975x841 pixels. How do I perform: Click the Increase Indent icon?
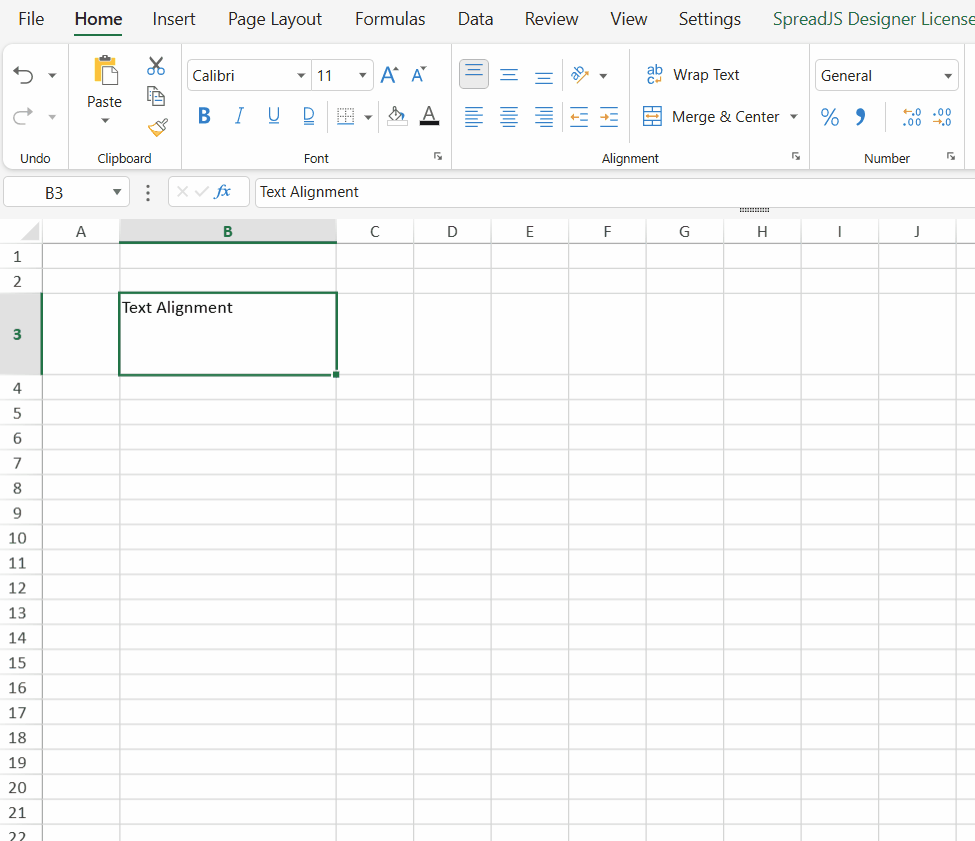pos(608,117)
